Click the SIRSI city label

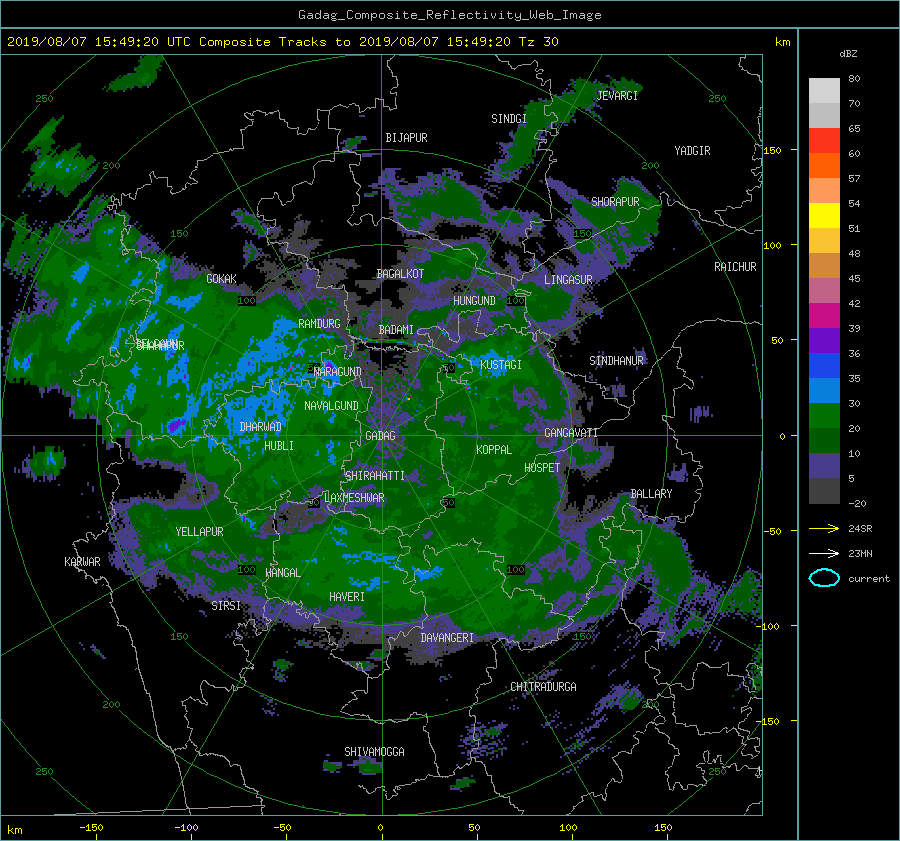226,606
